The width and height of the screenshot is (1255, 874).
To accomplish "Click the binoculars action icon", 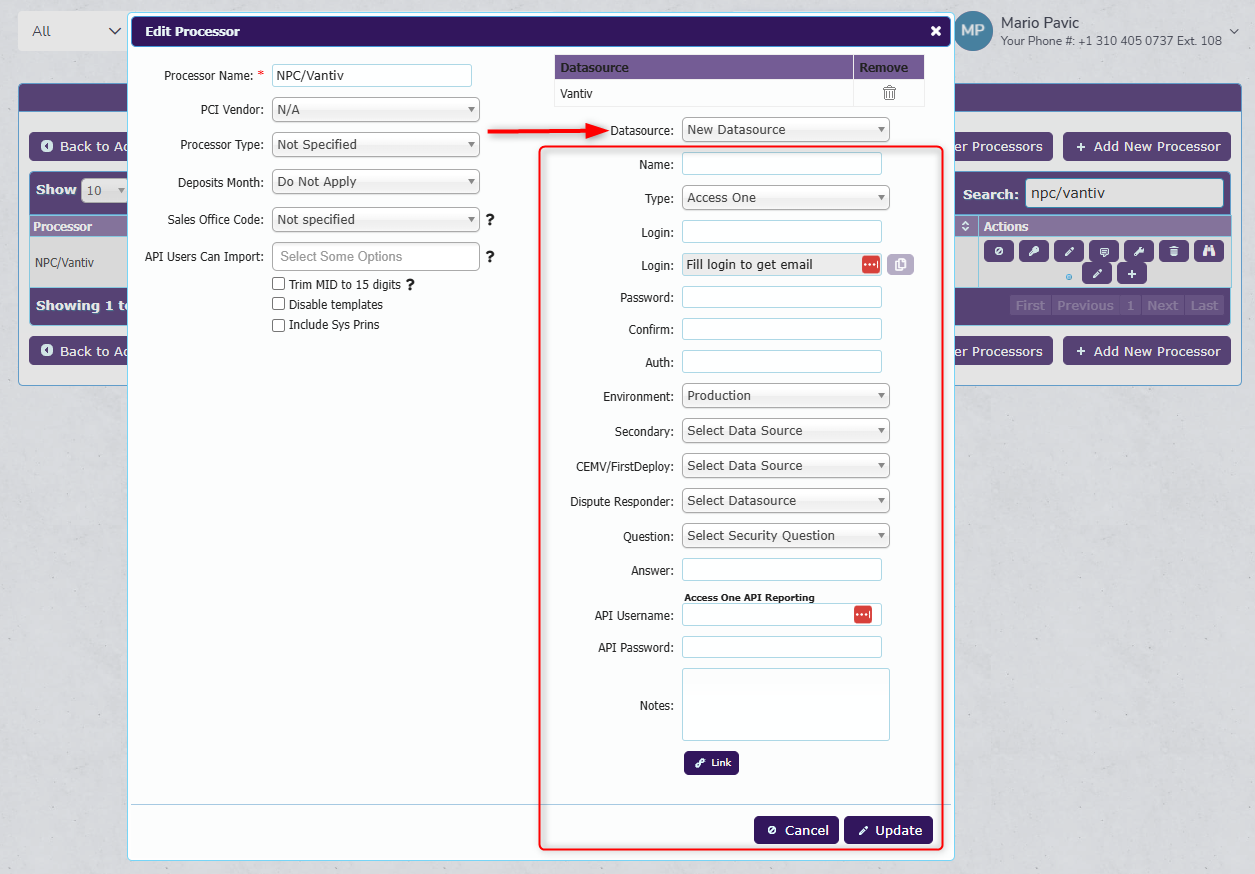I will tap(1209, 251).
